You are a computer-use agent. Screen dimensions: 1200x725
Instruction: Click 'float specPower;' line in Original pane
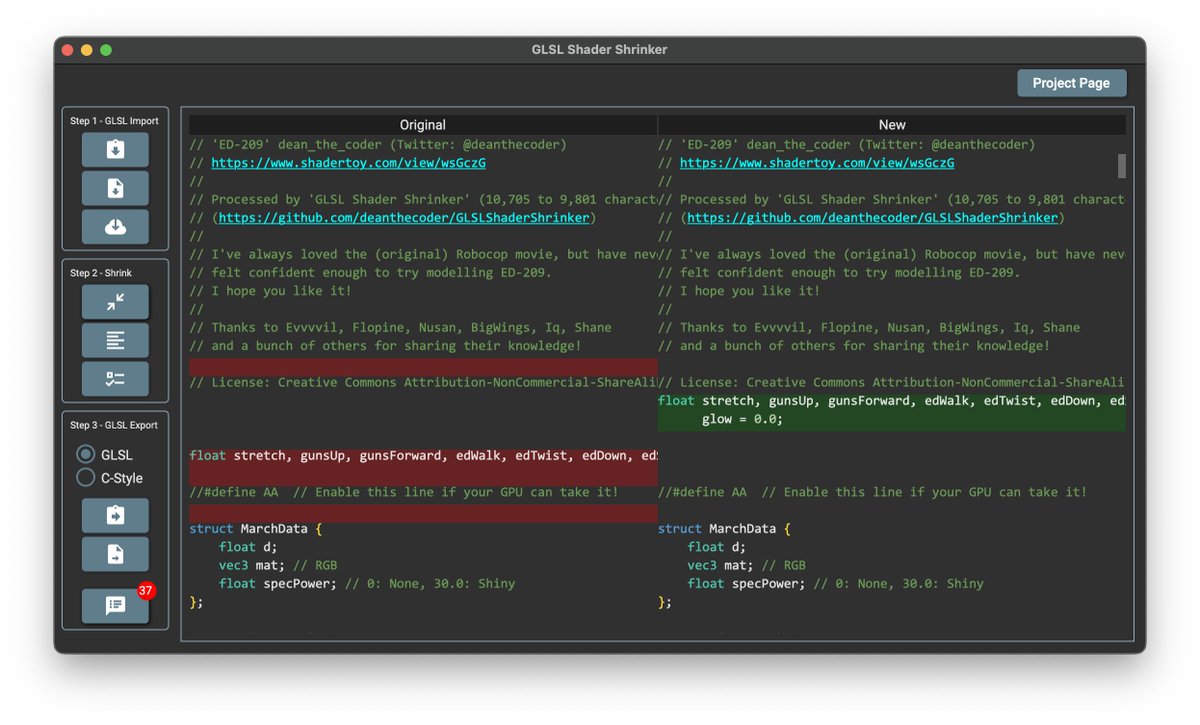(367, 584)
